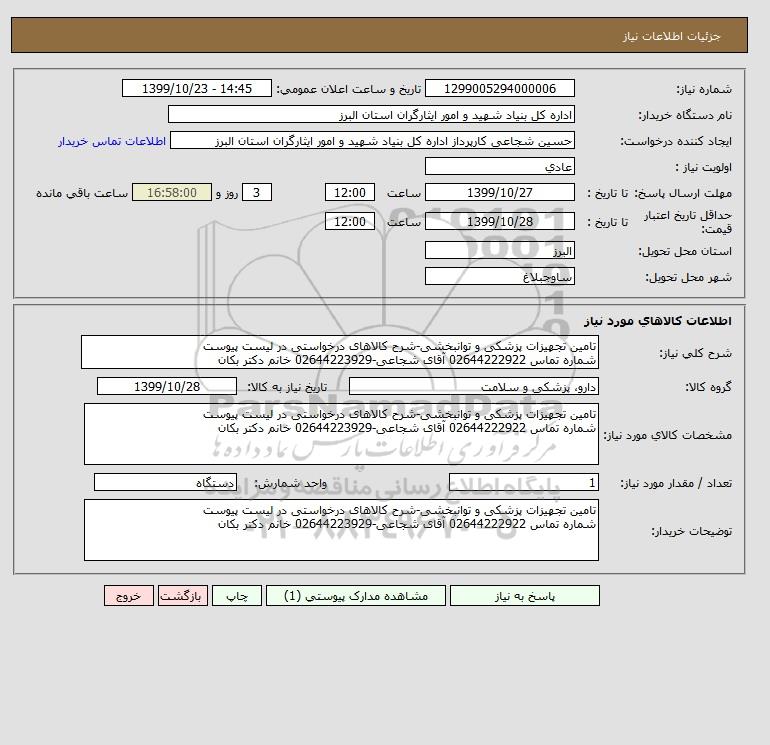Click price validity date 1399/10/28 field
This screenshot has height=745, width=770.
pos(499,221)
